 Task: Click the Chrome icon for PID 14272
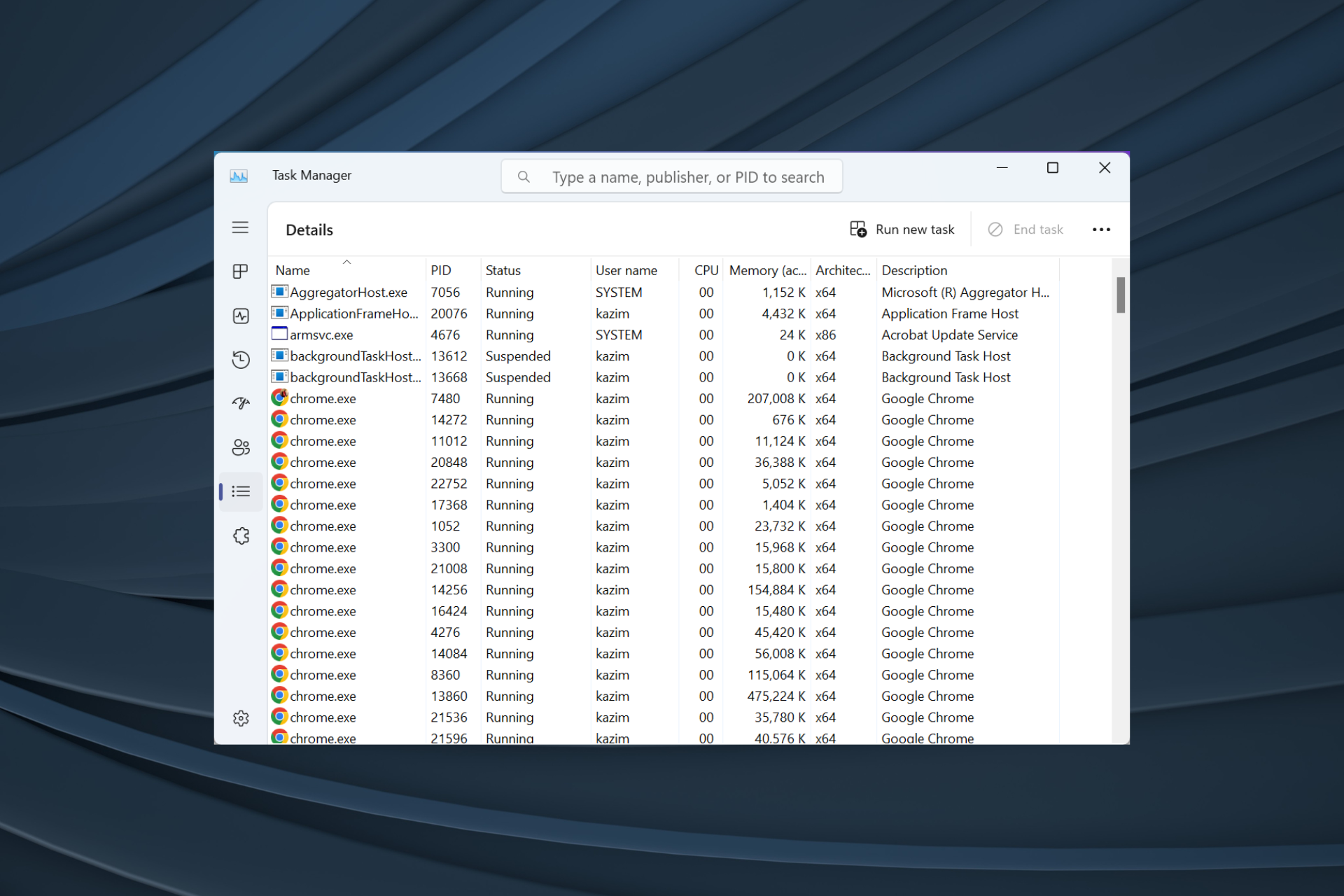click(x=279, y=419)
